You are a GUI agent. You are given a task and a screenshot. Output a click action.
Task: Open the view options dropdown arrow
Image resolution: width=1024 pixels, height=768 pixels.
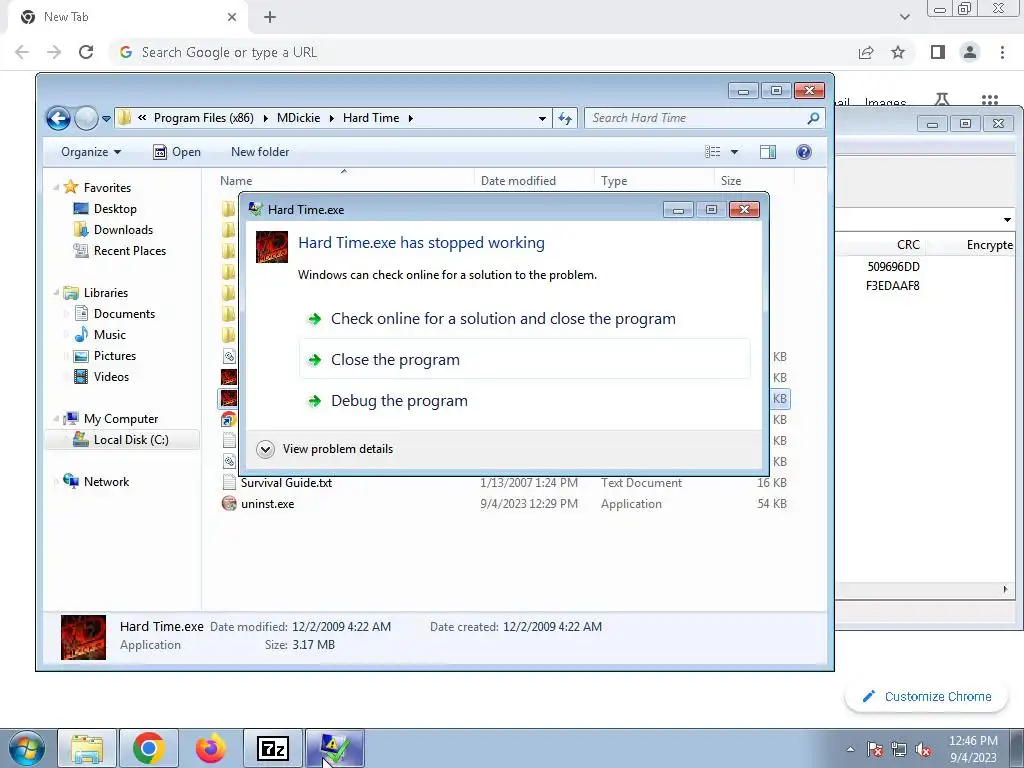coord(734,152)
